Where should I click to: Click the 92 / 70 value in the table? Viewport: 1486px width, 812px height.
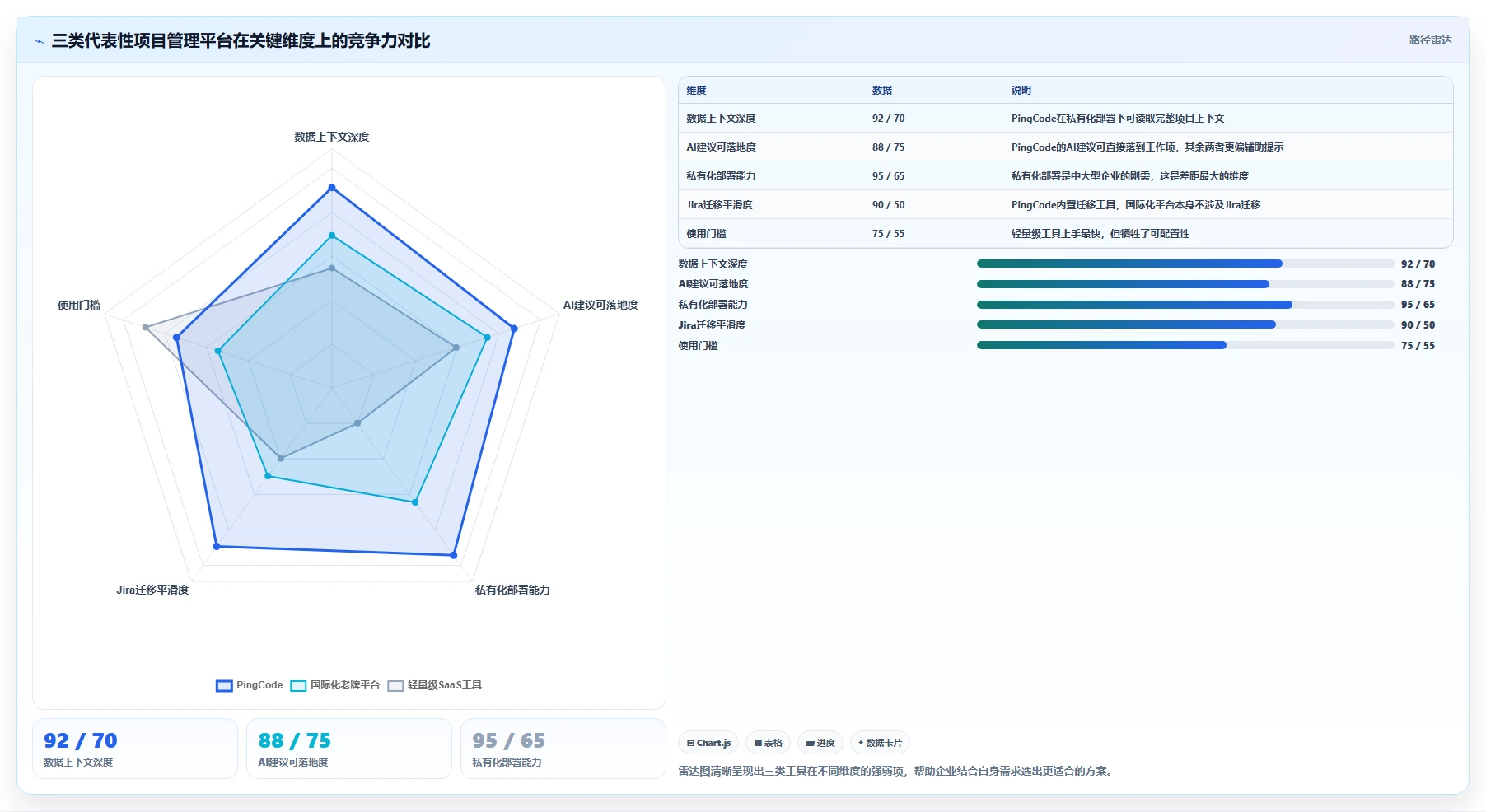point(888,119)
